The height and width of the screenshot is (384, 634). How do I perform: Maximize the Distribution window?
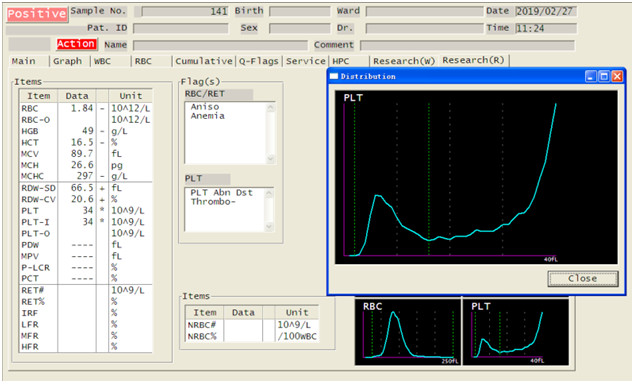click(x=604, y=76)
